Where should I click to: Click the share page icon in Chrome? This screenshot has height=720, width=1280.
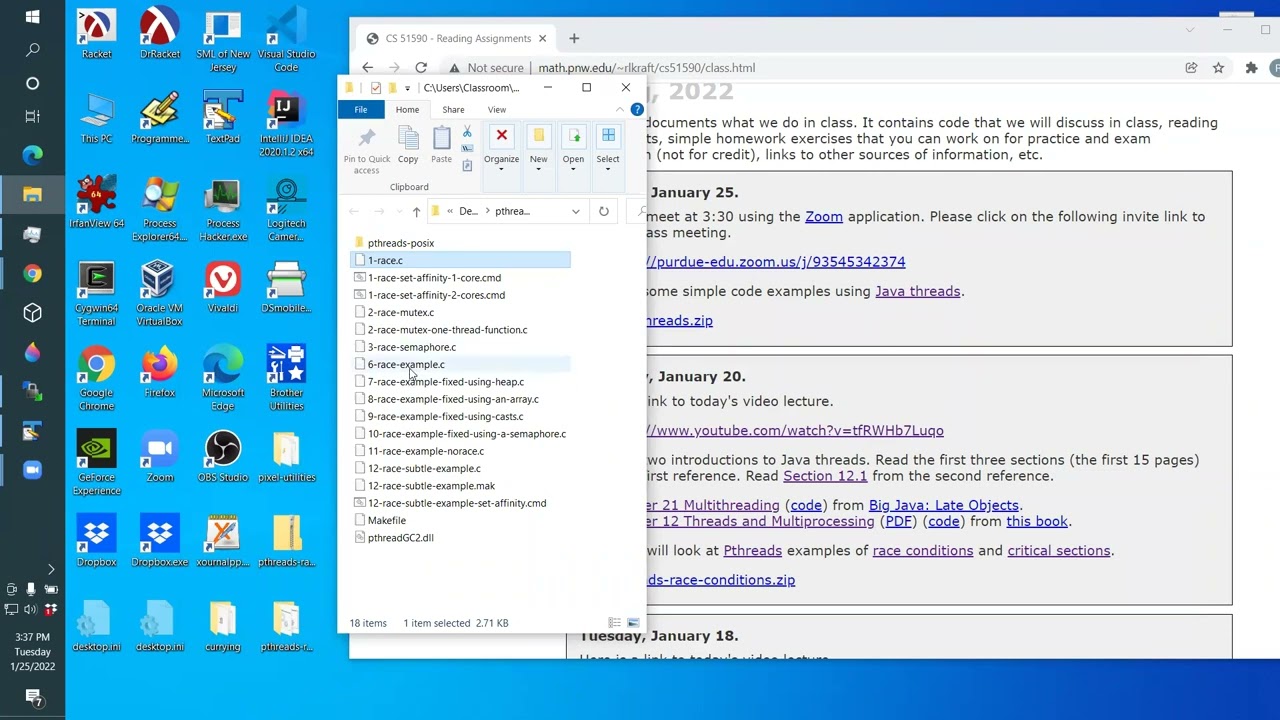coord(1191,68)
